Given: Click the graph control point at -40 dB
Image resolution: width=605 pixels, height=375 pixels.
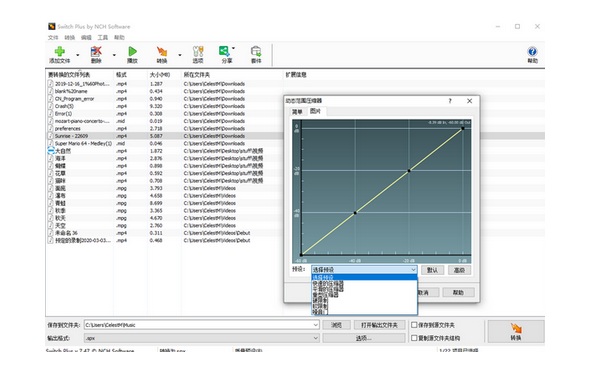Looking at the screenshot, I should (355, 212).
